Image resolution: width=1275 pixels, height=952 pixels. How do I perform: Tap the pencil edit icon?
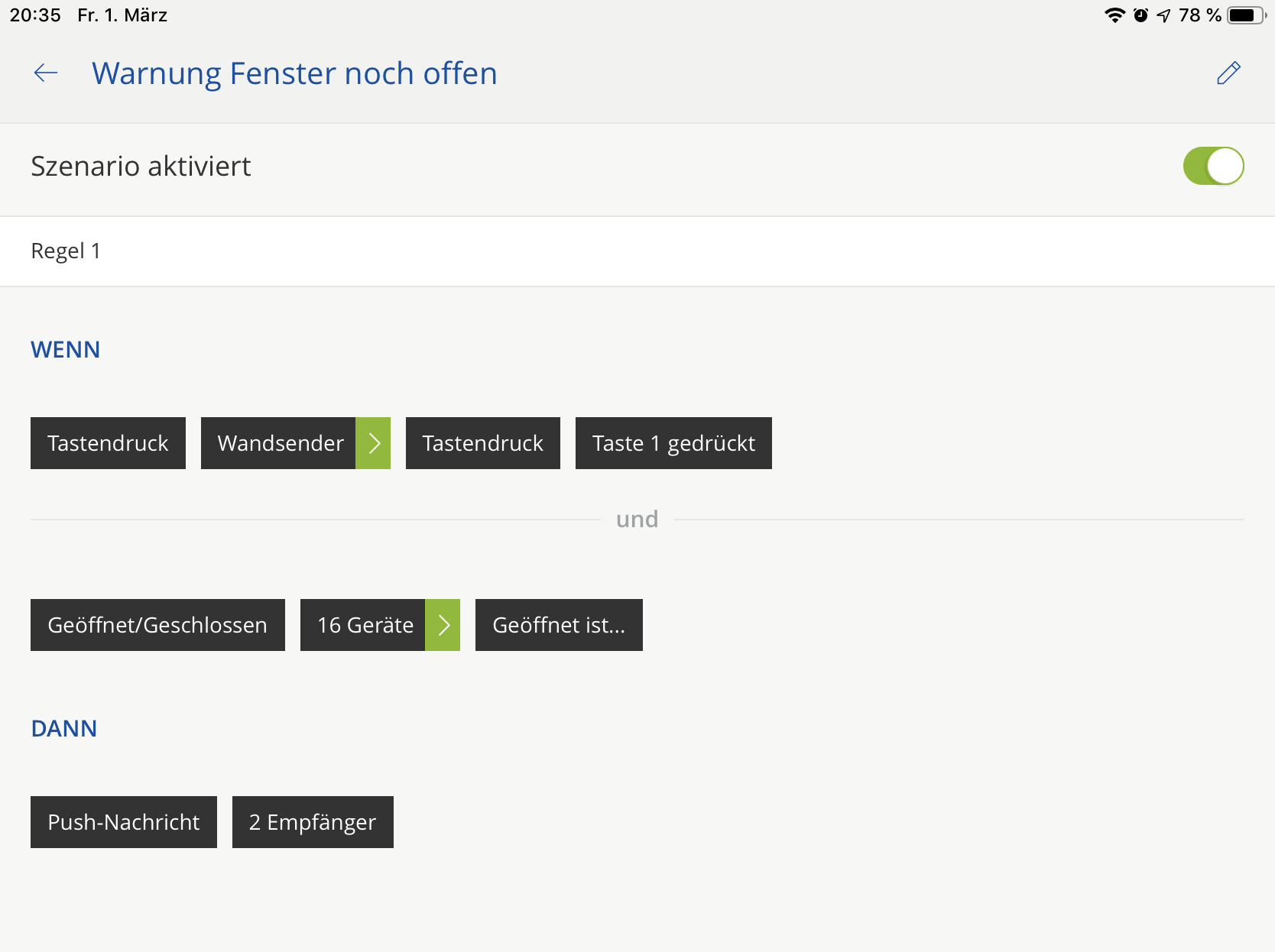click(1228, 73)
